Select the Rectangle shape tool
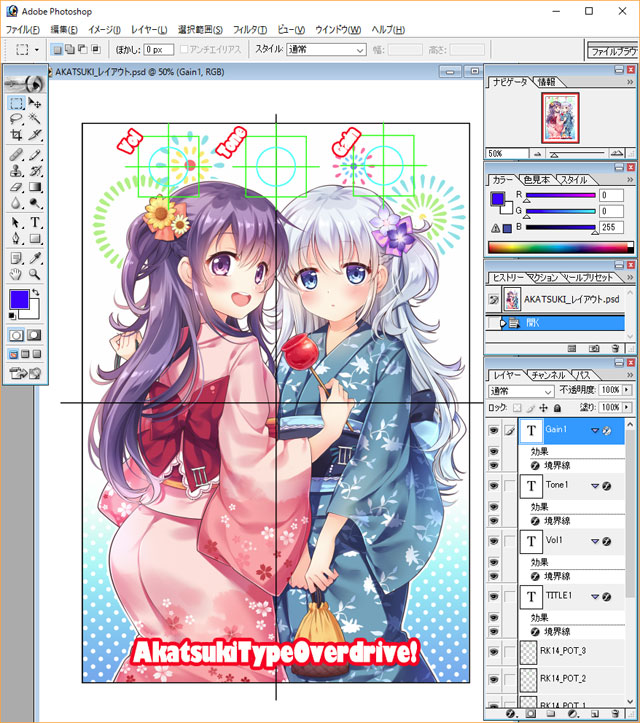Image resolution: width=640 pixels, height=723 pixels. point(35,239)
